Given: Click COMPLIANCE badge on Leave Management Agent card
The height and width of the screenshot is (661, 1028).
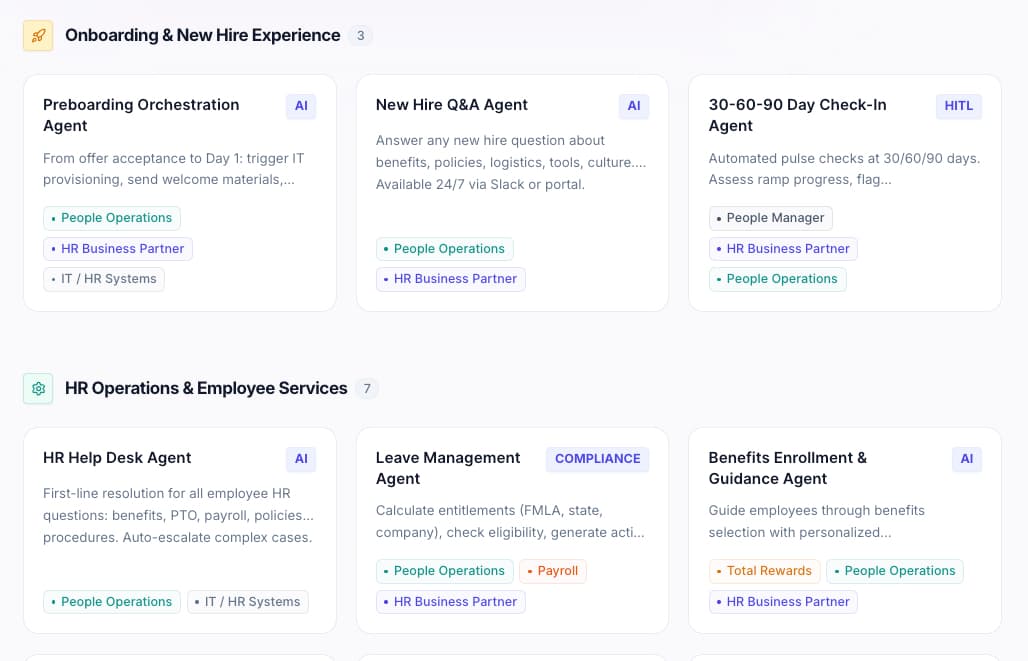Looking at the screenshot, I should (597, 459).
